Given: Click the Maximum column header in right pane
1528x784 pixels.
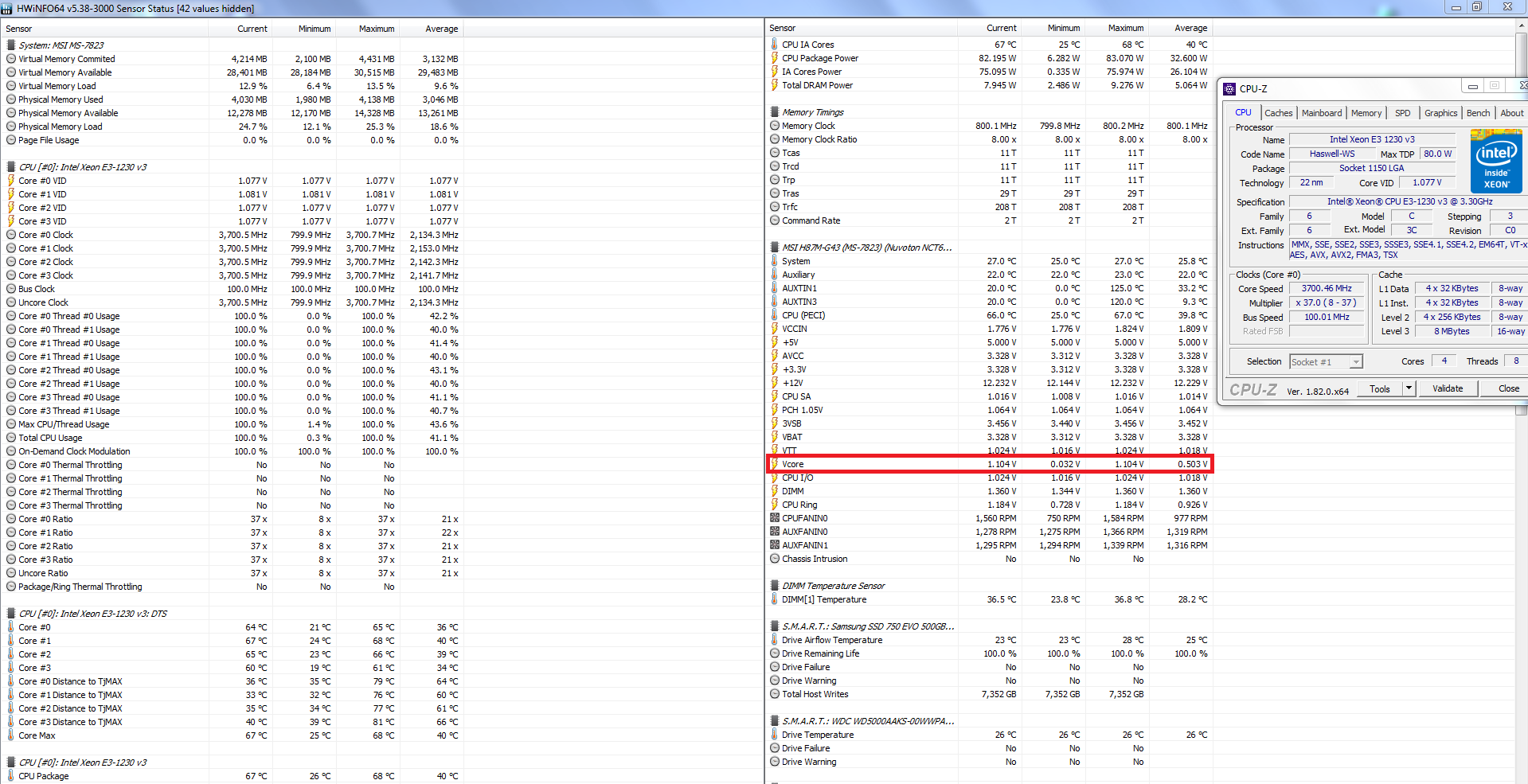Looking at the screenshot, I should (1117, 28).
